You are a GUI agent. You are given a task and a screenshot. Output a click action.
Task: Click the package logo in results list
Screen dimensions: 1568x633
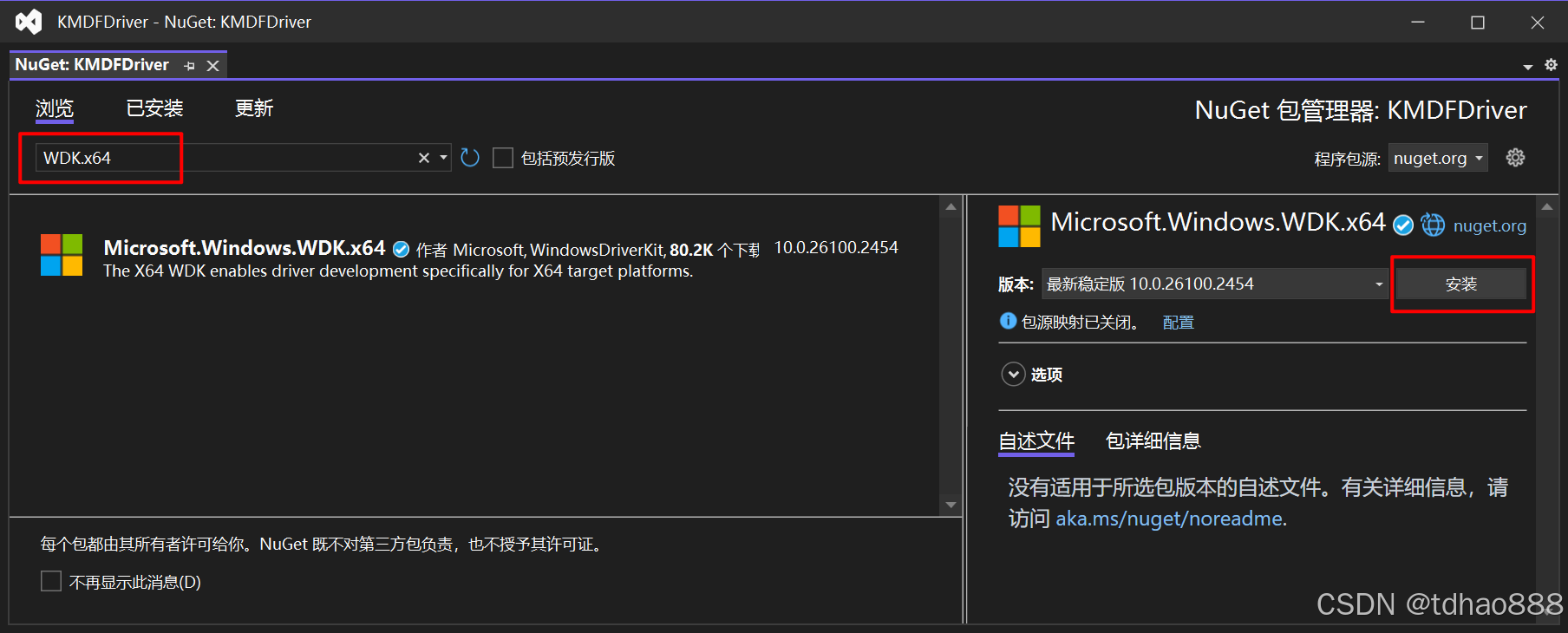point(62,255)
